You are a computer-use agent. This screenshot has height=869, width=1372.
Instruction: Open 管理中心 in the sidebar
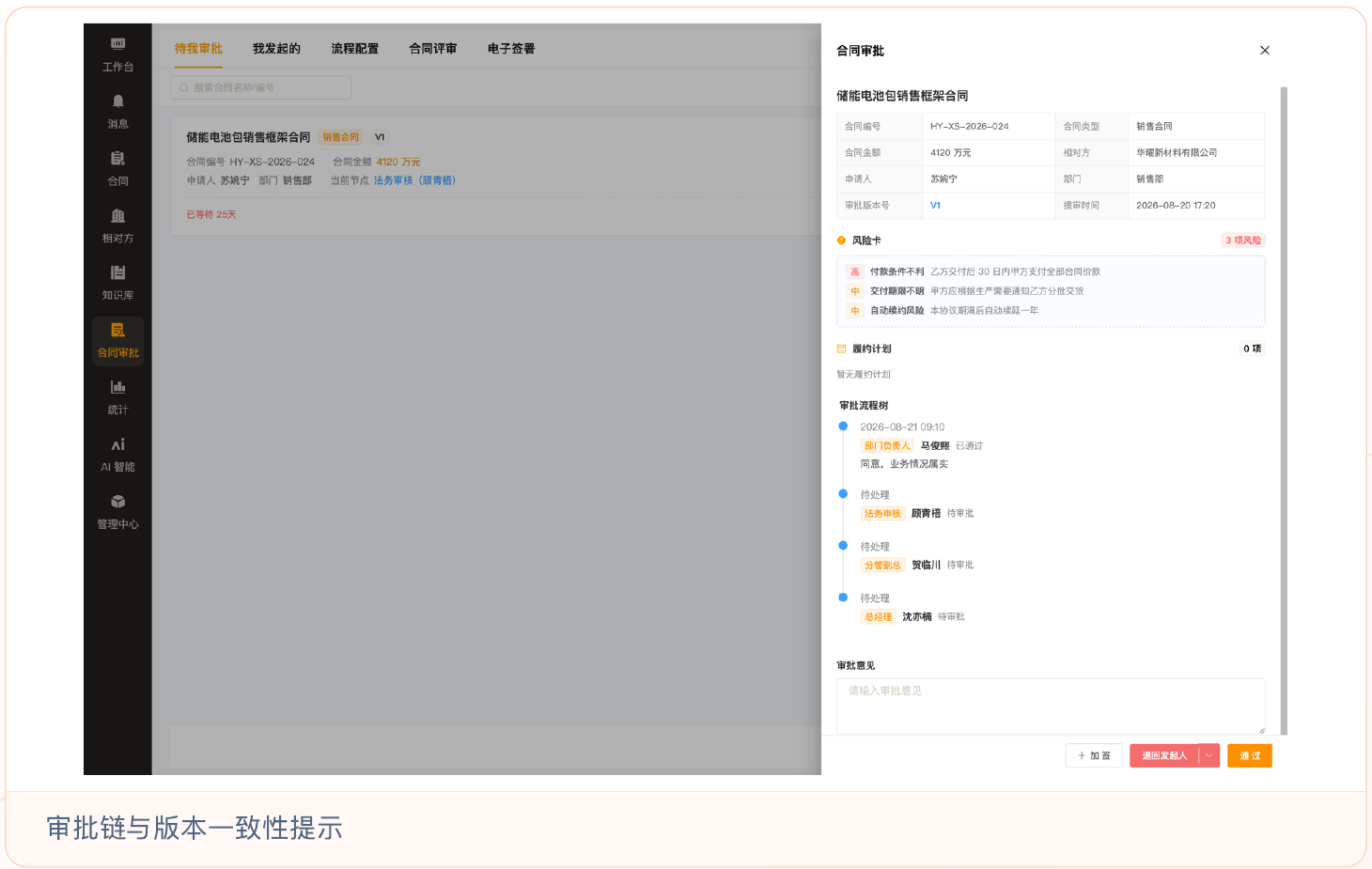click(x=117, y=511)
